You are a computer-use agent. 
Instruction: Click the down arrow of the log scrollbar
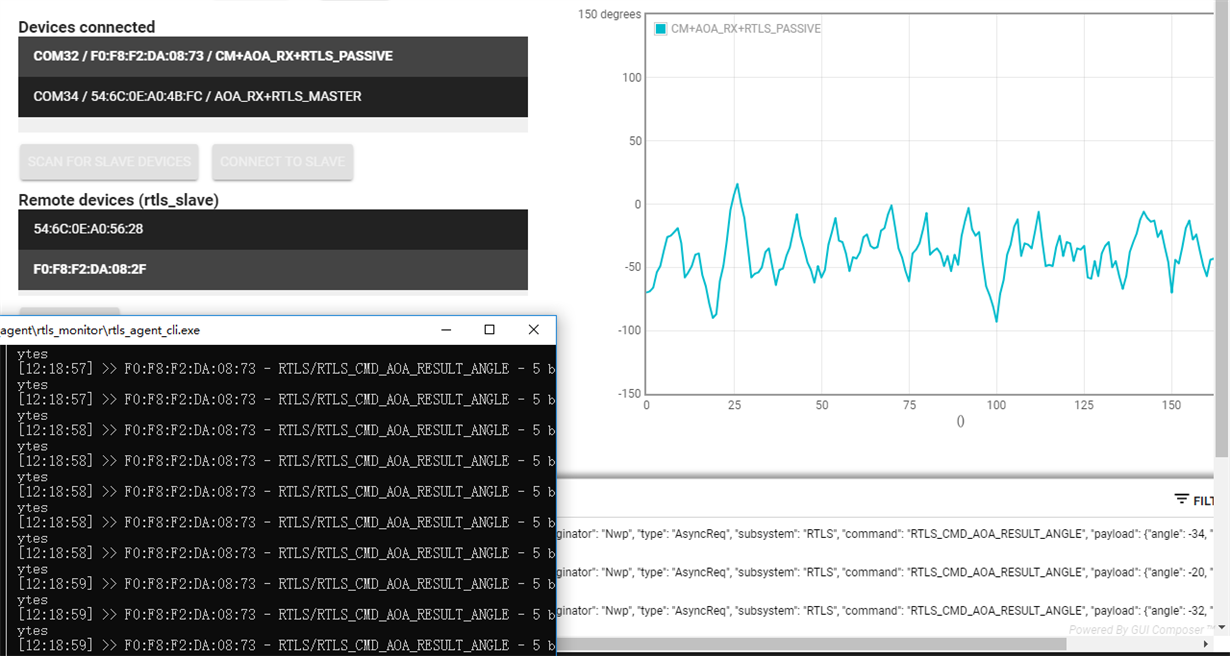pos(1222,627)
